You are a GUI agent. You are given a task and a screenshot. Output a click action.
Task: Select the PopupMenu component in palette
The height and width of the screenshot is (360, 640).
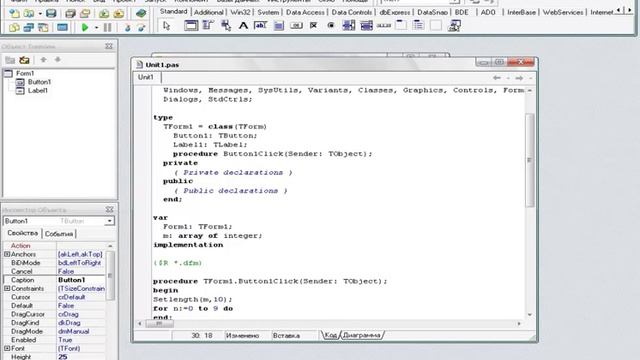click(226, 26)
